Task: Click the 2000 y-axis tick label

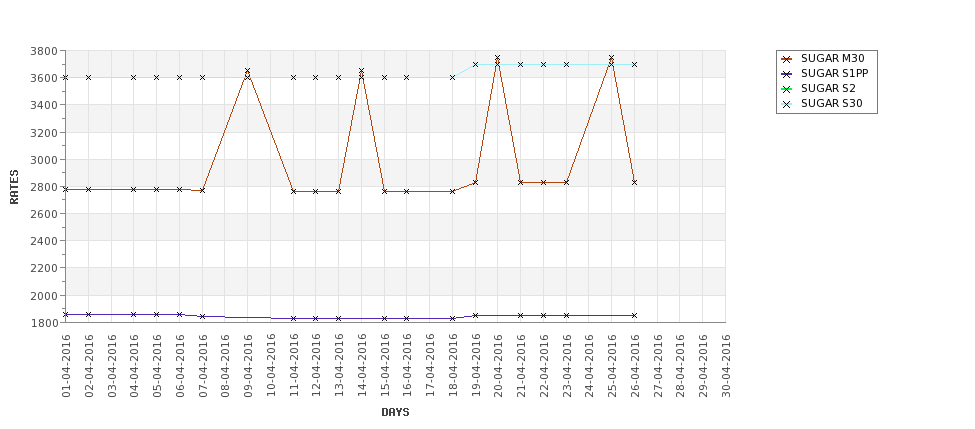Action: coord(44,295)
